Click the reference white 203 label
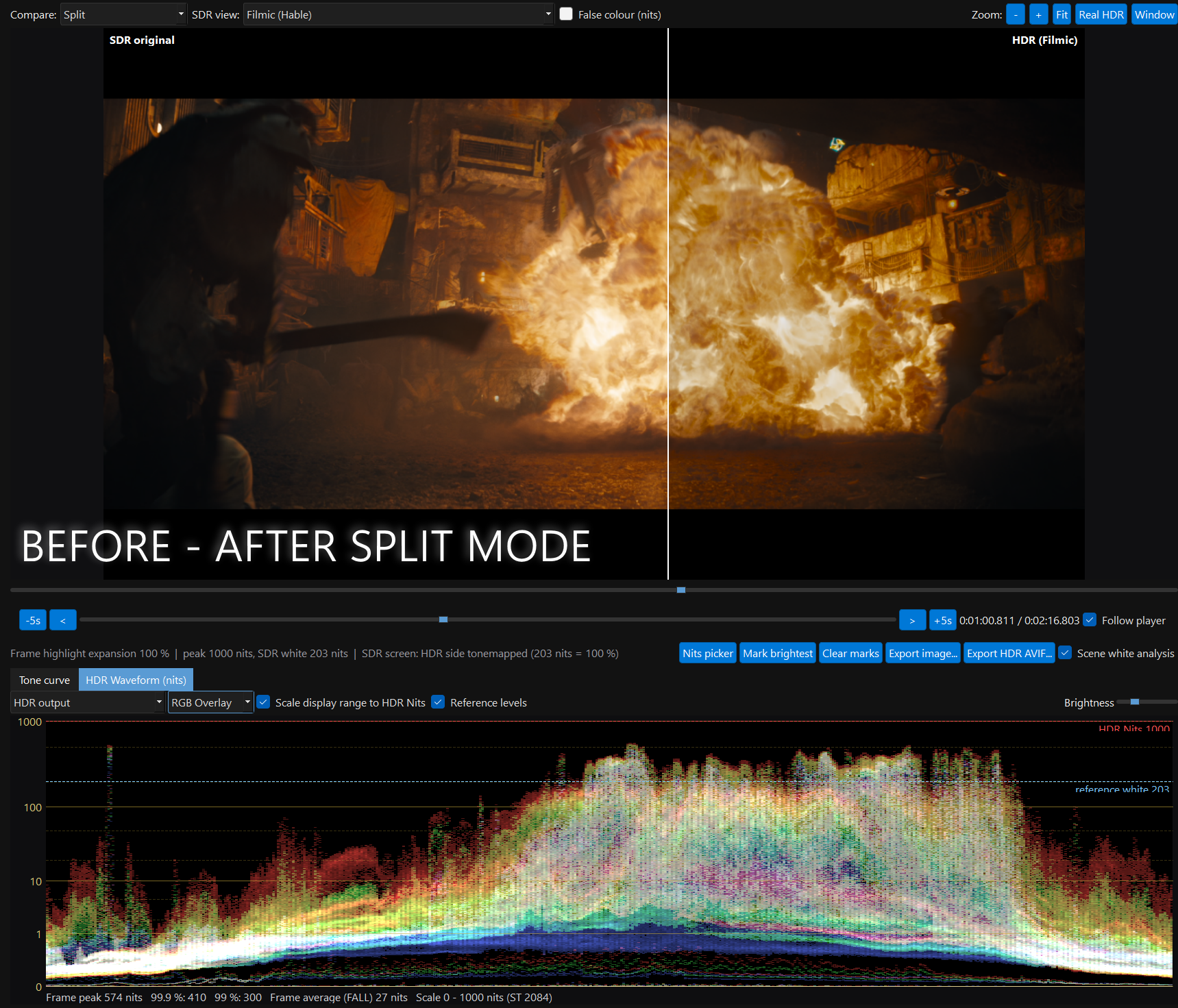 [1122, 789]
